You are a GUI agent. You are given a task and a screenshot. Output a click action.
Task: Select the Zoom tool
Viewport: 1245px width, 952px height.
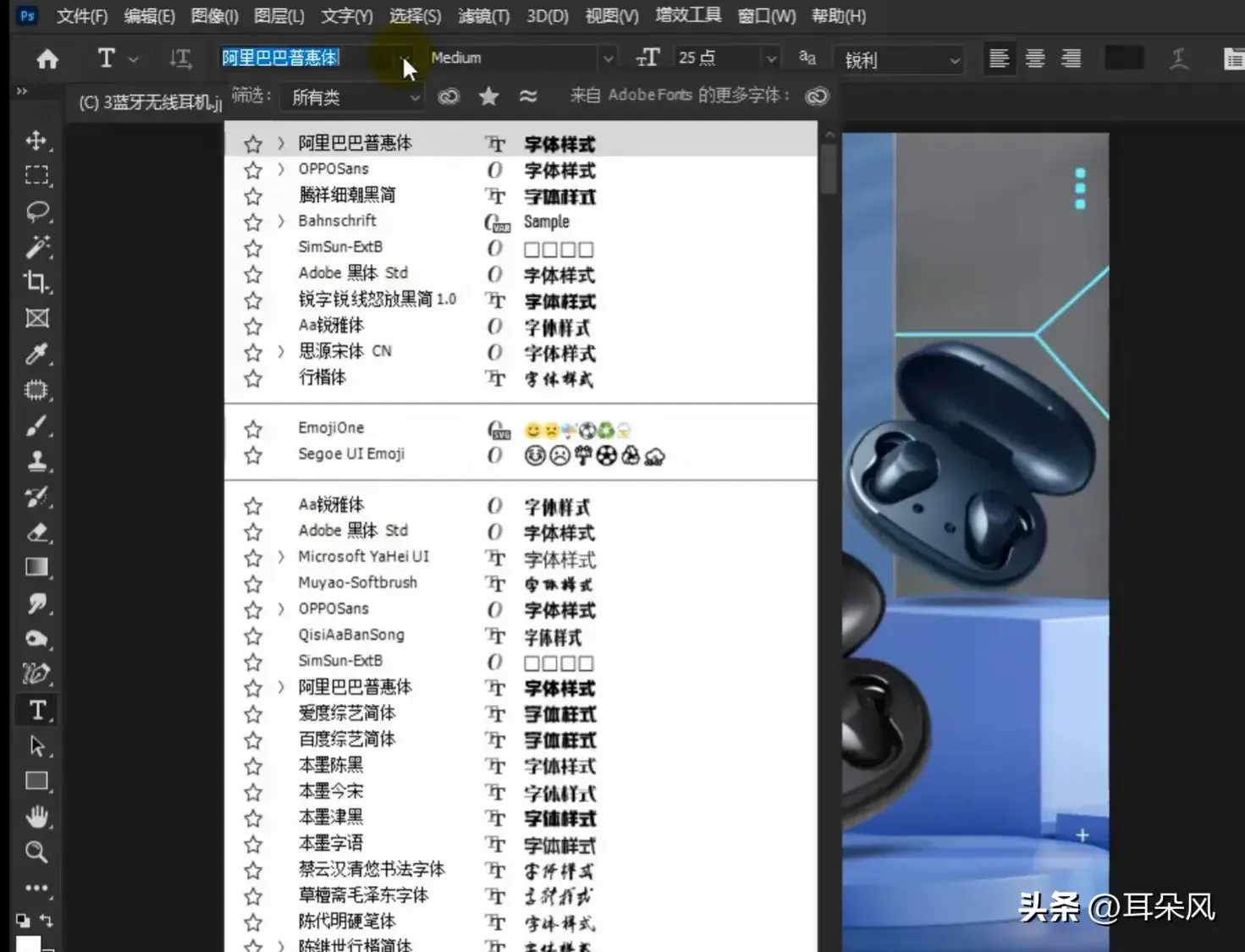pos(36,852)
